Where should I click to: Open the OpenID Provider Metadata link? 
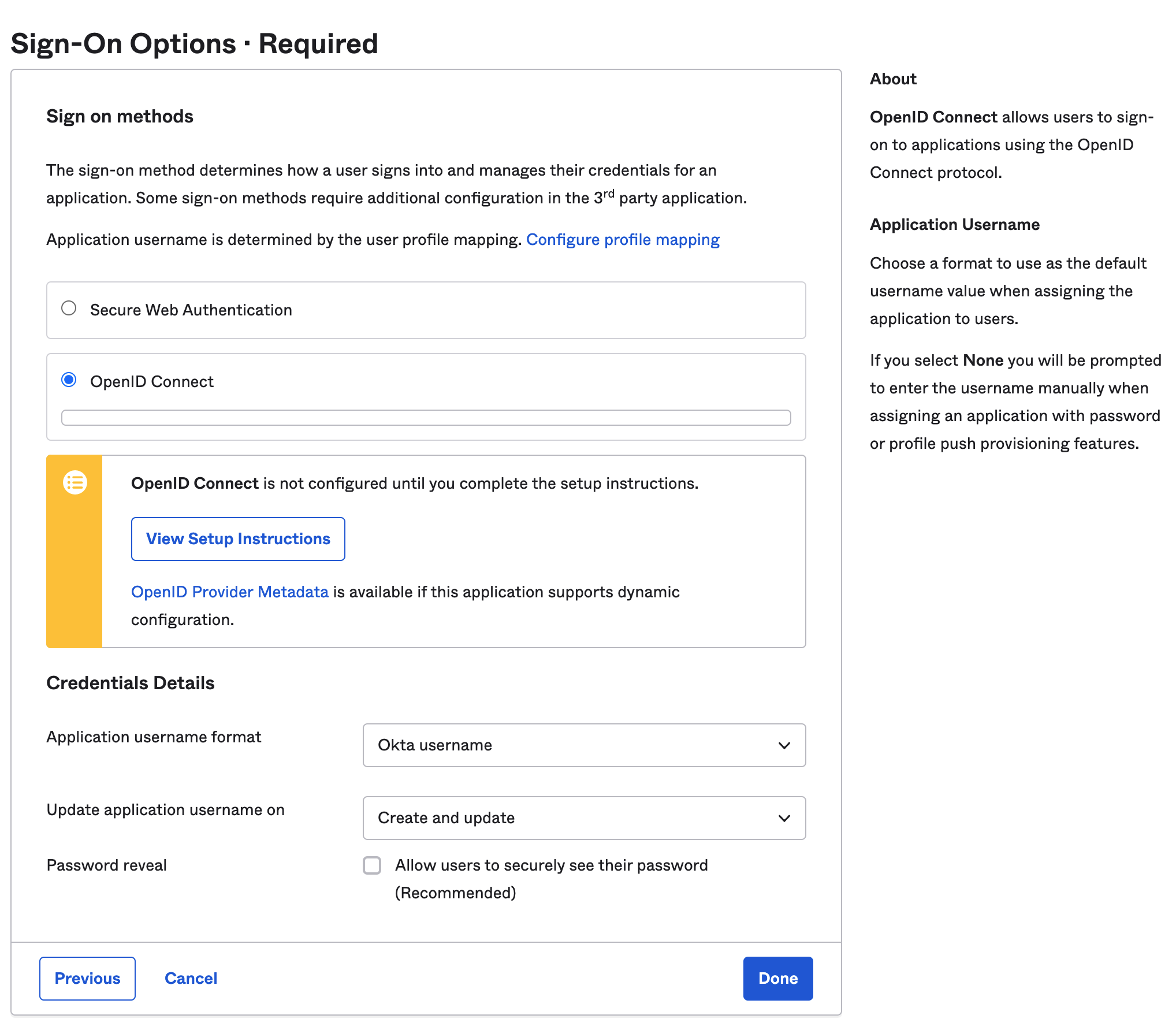coord(229,592)
